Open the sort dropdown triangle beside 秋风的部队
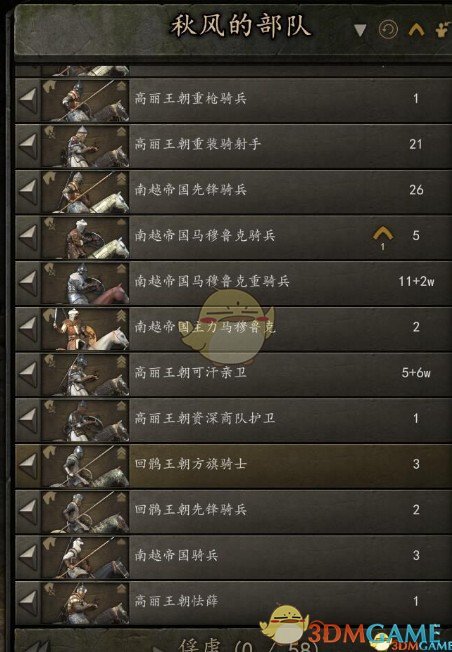452x652 pixels. point(360,30)
